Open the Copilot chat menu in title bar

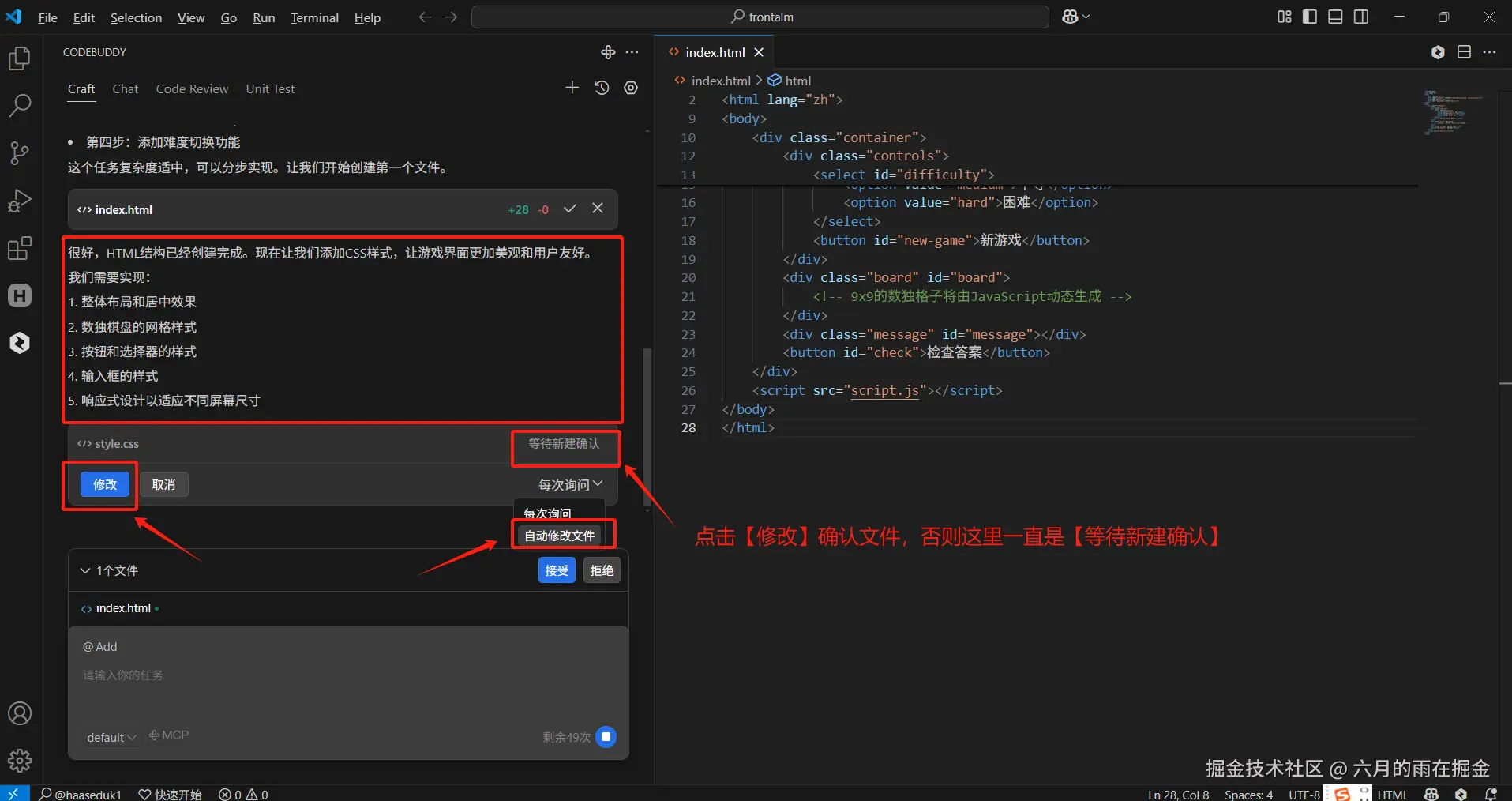(1075, 17)
